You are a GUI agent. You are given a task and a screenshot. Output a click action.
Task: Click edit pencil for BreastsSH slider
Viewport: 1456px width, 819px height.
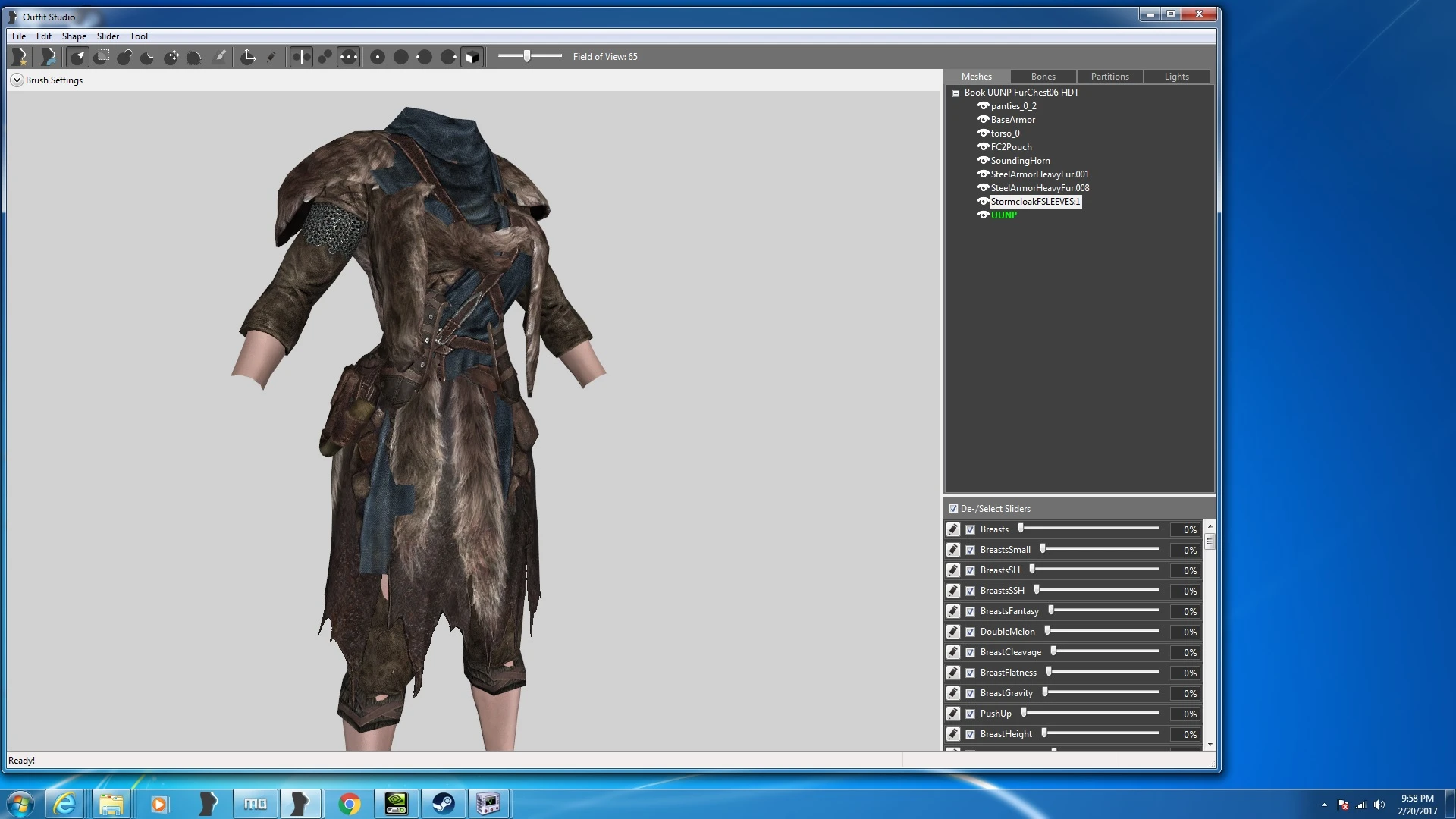[953, 570]
